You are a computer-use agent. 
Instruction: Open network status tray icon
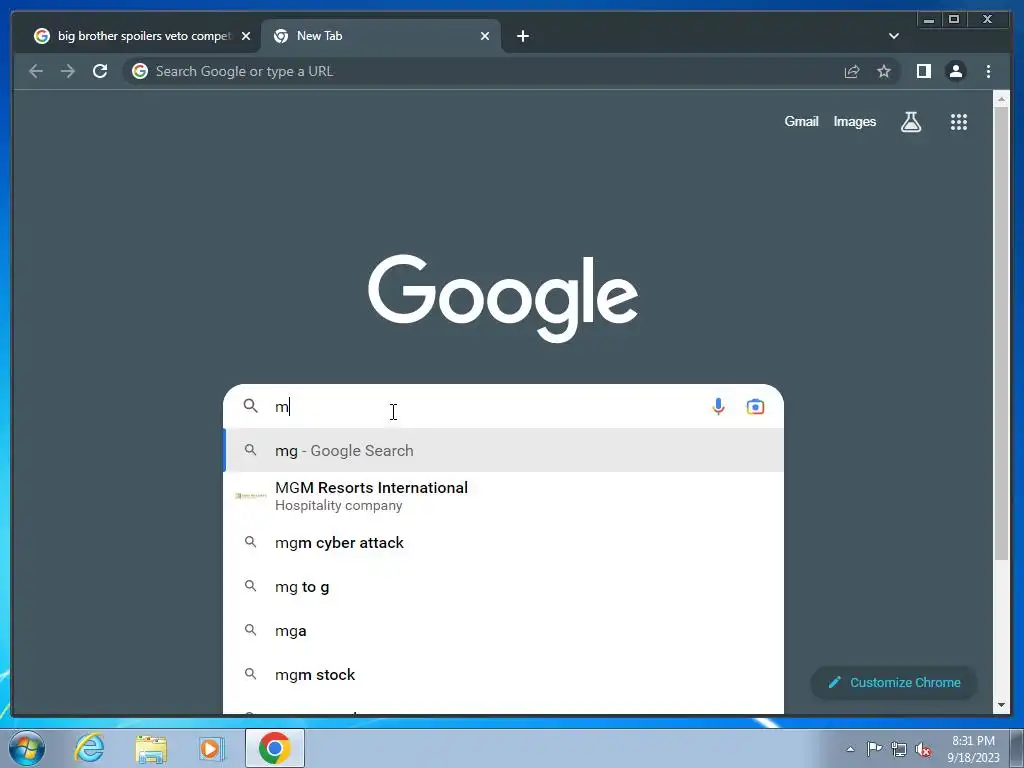coord(899,749)
